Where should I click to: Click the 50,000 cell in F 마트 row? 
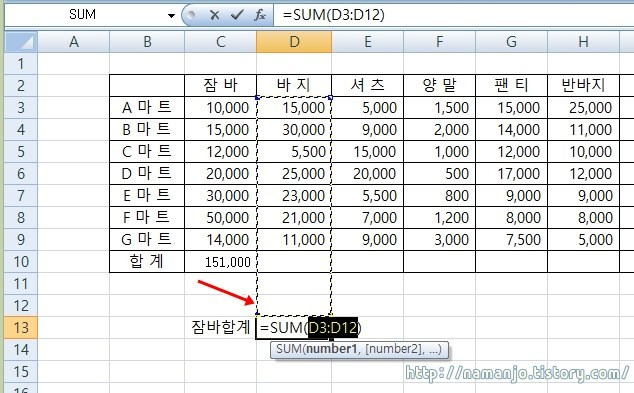221,218
